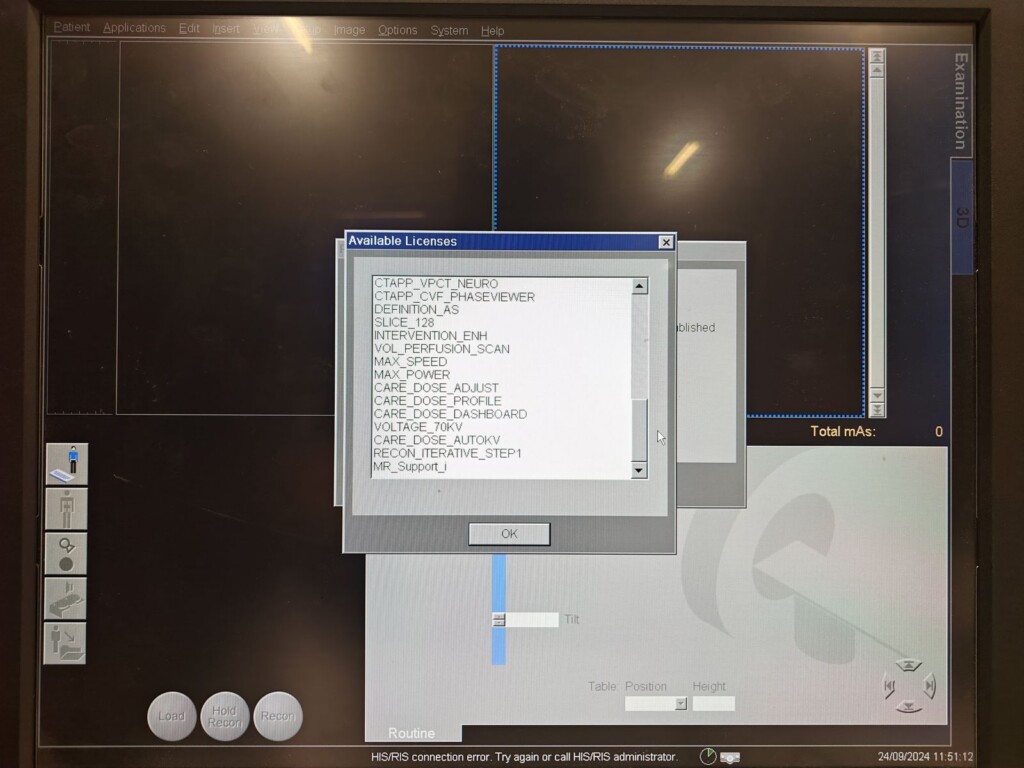Open the Applications menu

pyautogui.click(x=134, y=29)
